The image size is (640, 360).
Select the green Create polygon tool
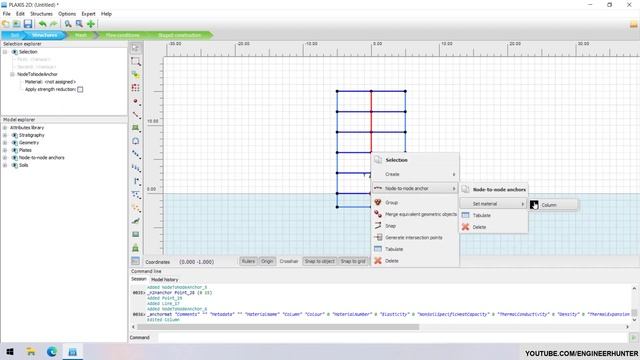coord(136,128)
